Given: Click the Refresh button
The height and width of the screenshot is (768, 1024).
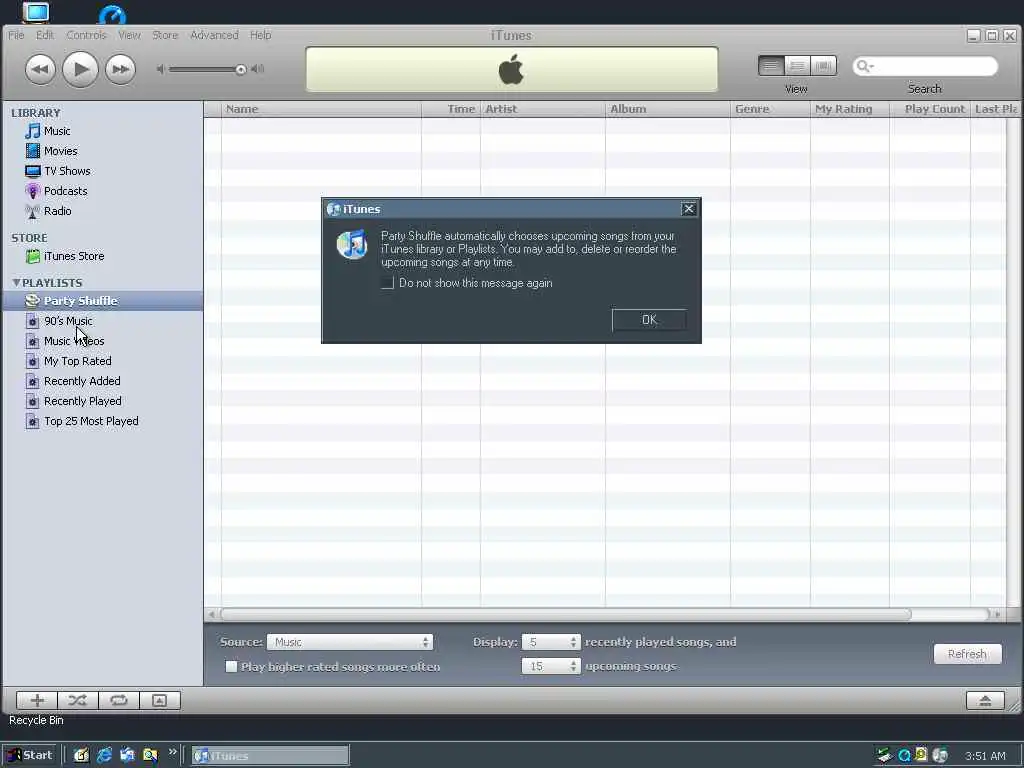Looking at the screenshot, I should [967, 654].
